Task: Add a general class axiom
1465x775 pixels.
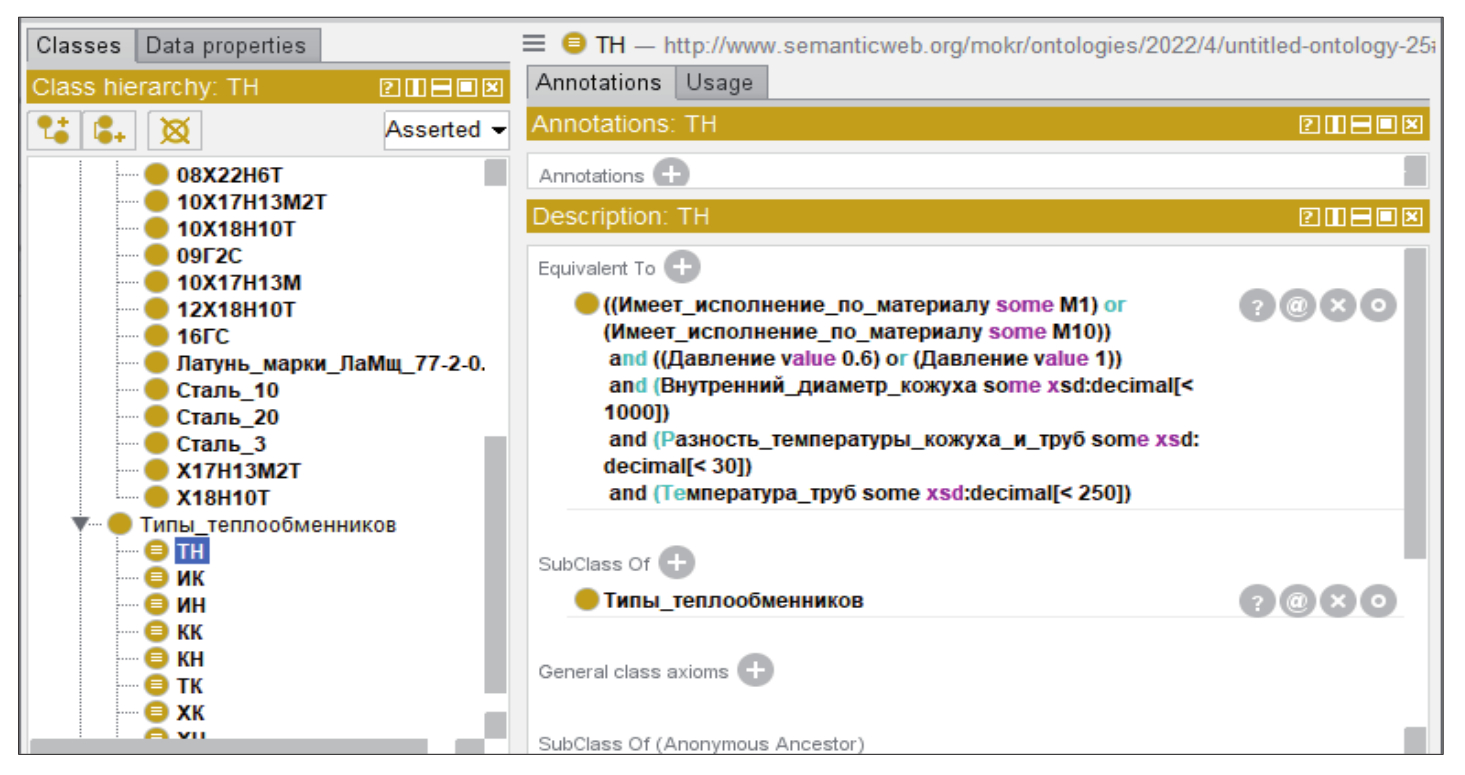Action: point(755,671)
